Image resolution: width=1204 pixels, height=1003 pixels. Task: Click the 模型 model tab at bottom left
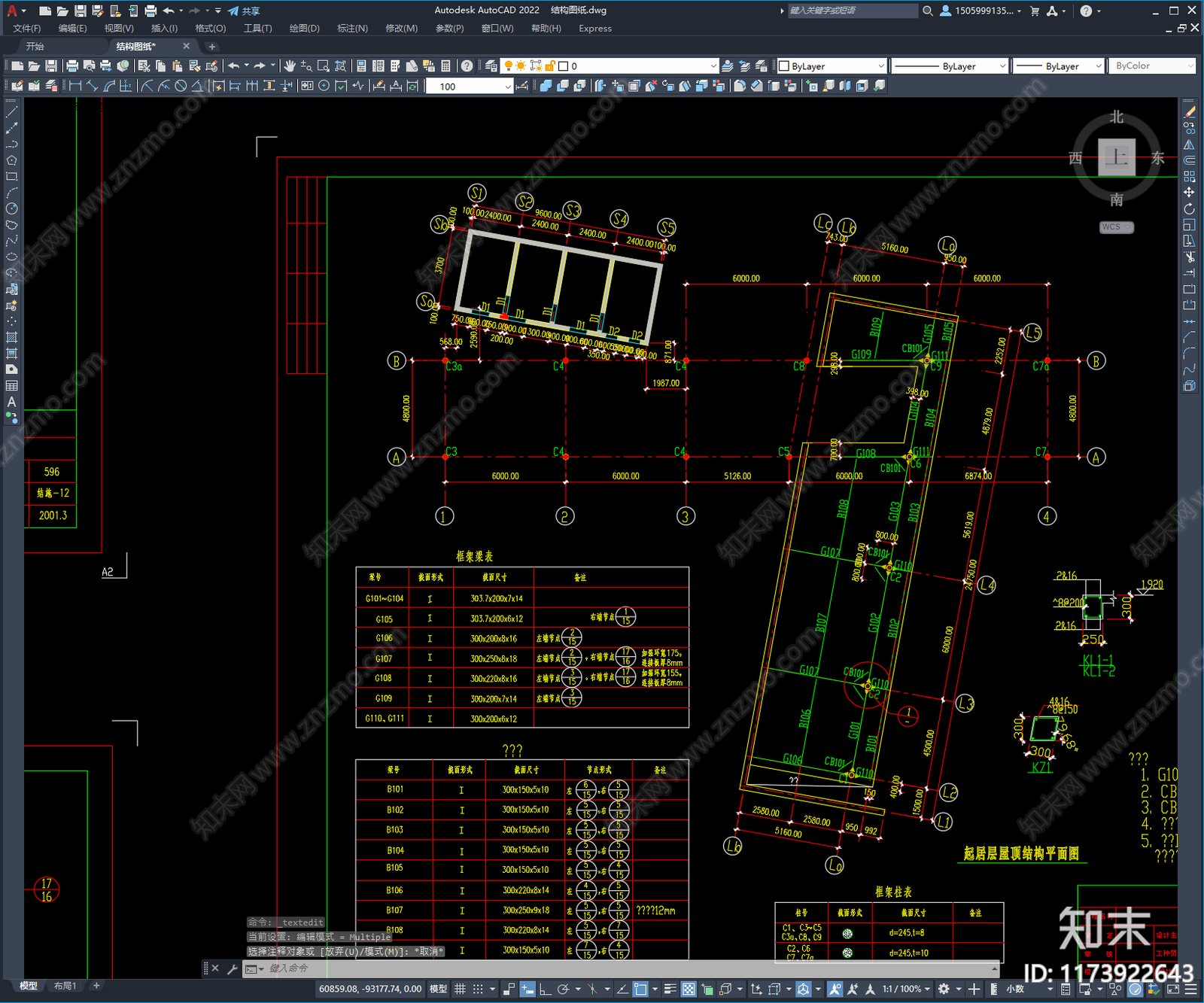click(x=29, y=986)
